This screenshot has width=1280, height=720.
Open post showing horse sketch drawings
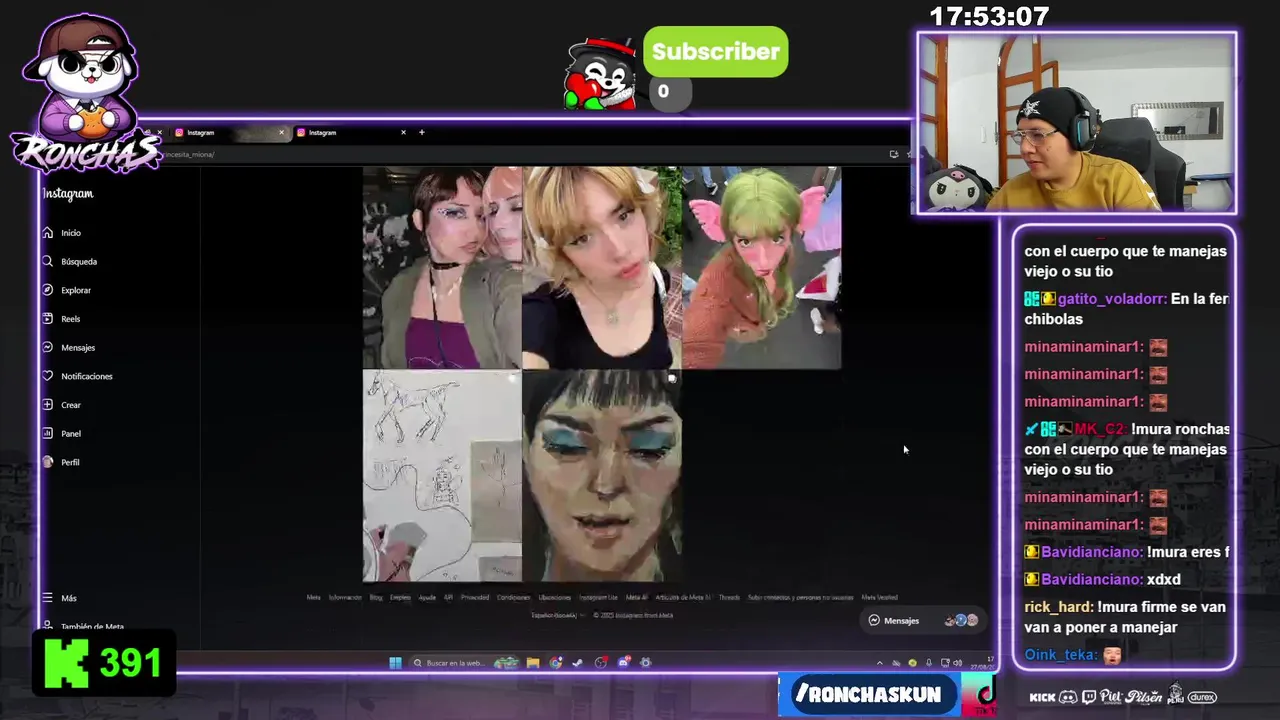click(441, 475)
